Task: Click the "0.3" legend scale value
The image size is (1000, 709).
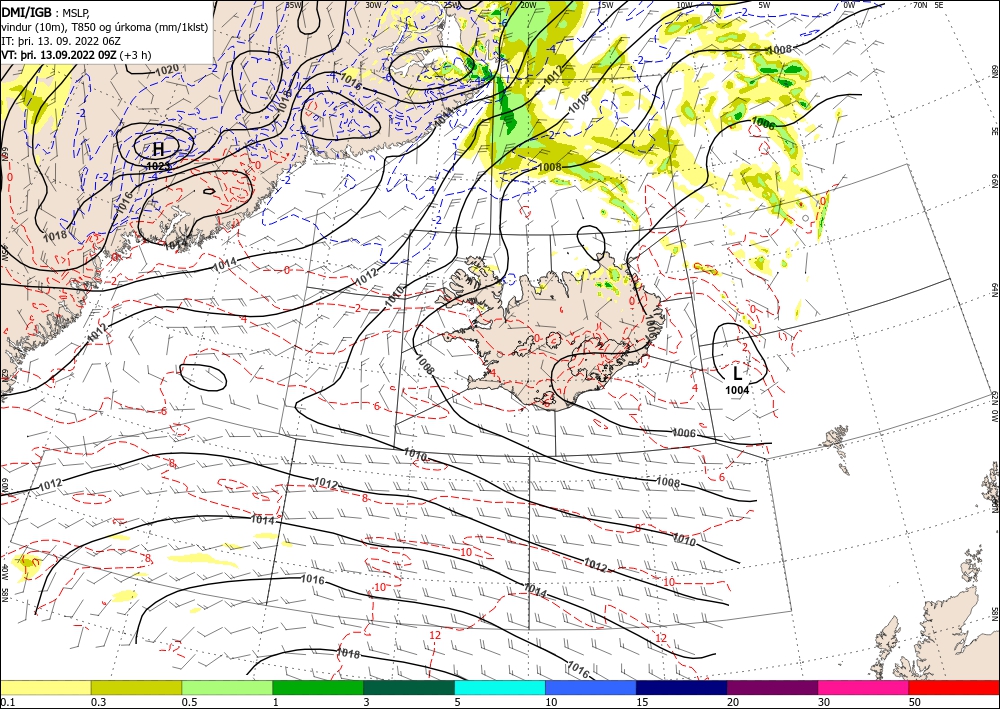Action: point(98,702)
